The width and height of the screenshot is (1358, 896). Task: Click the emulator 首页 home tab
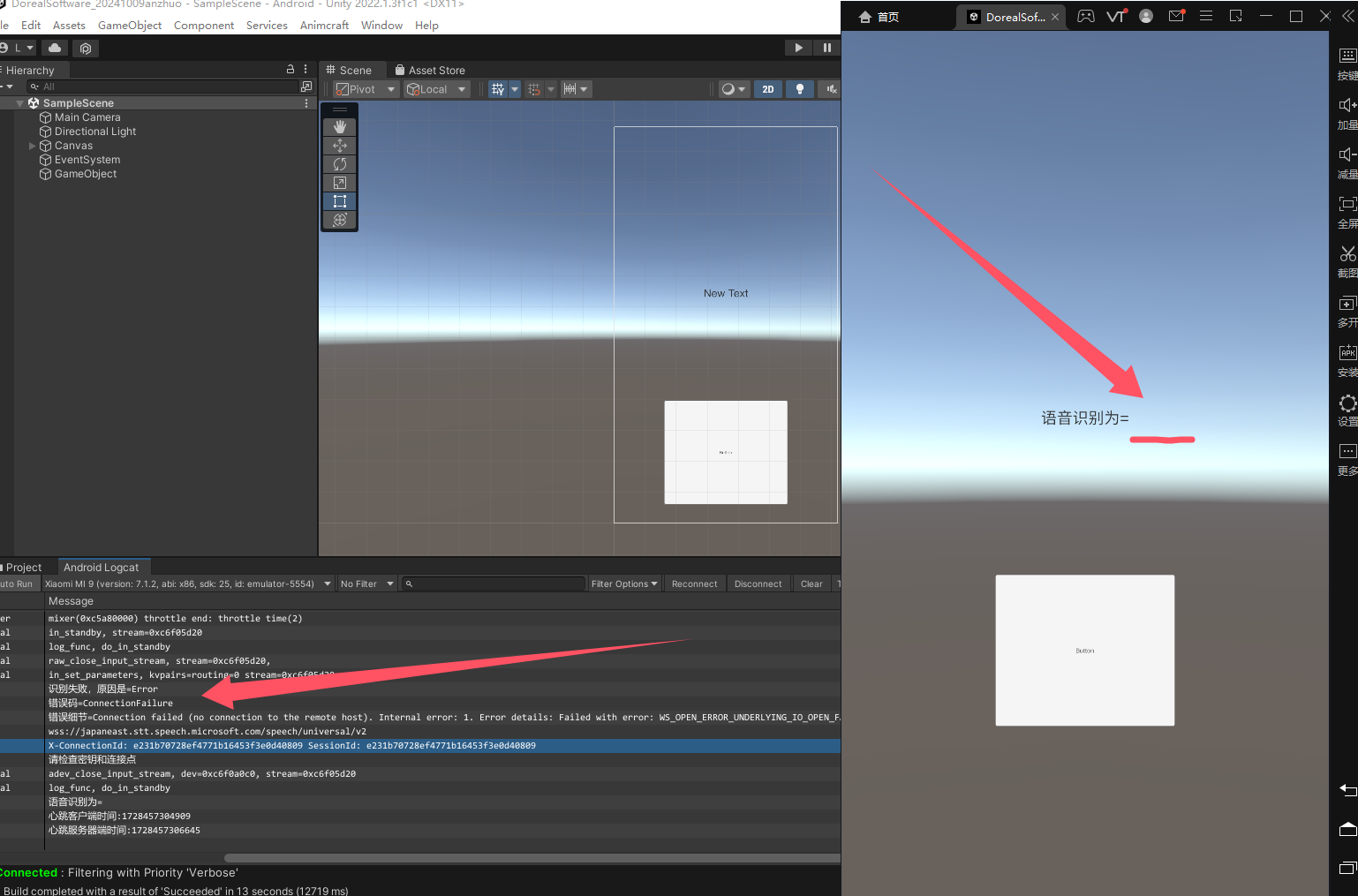pos(879,17)
